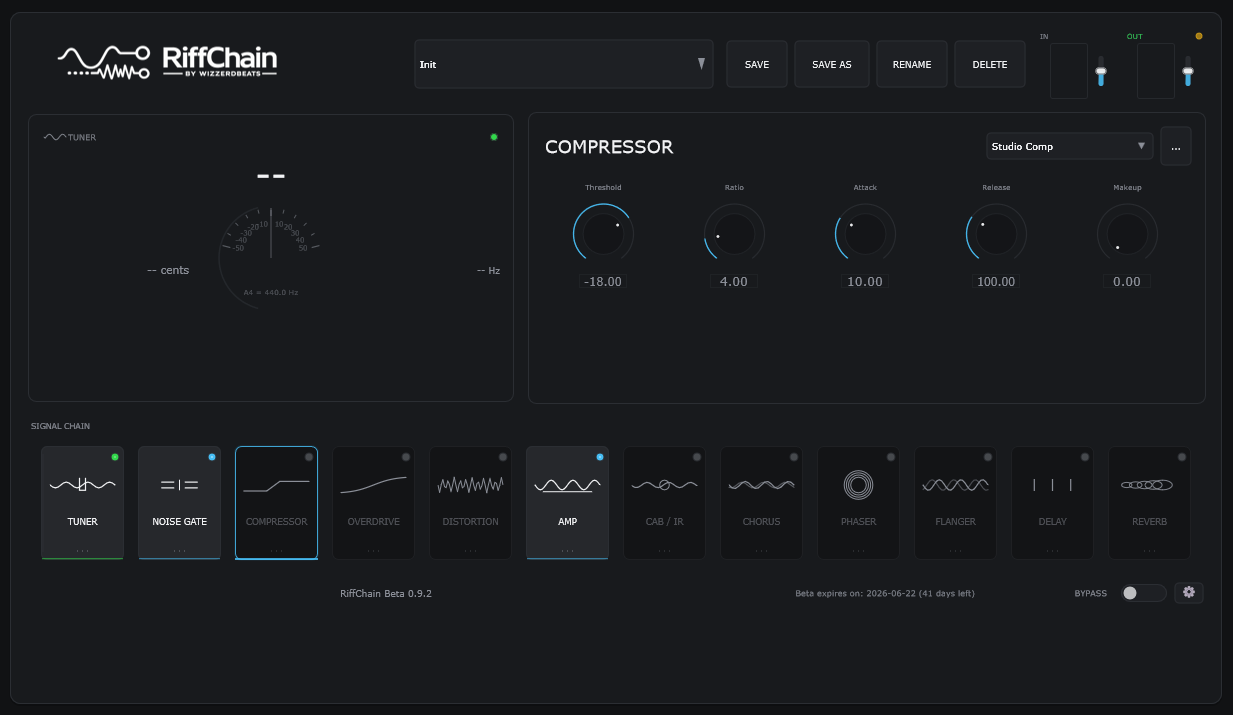Image resolution: width=1233 pixels, height=715 pixels.
Task: Click the Tuner wave icon in tuner panel
Action: [55, 137]
